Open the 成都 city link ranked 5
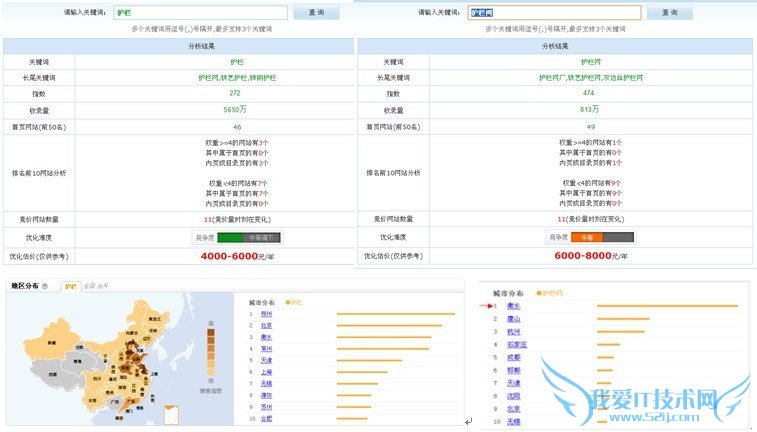The height and width of the screenshot is (432, 757). click(514, 357)
